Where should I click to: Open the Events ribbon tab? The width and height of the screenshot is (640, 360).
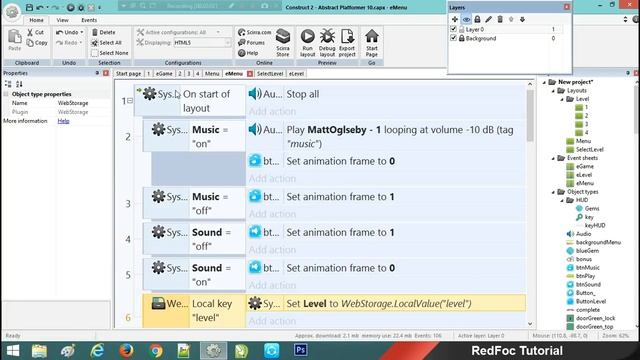(89, 20)
